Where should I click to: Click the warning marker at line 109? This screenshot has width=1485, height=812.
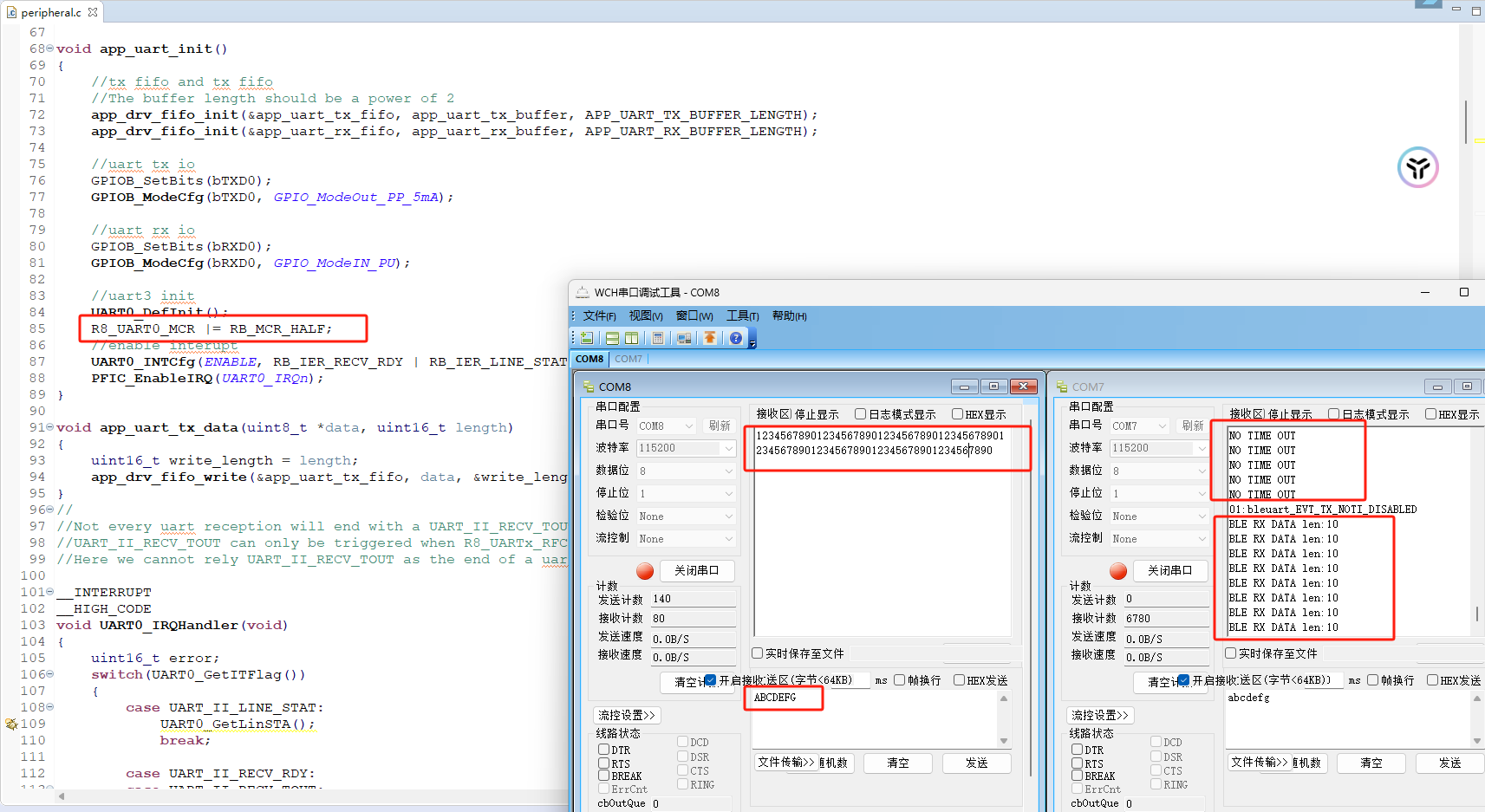tap(11, 724)
